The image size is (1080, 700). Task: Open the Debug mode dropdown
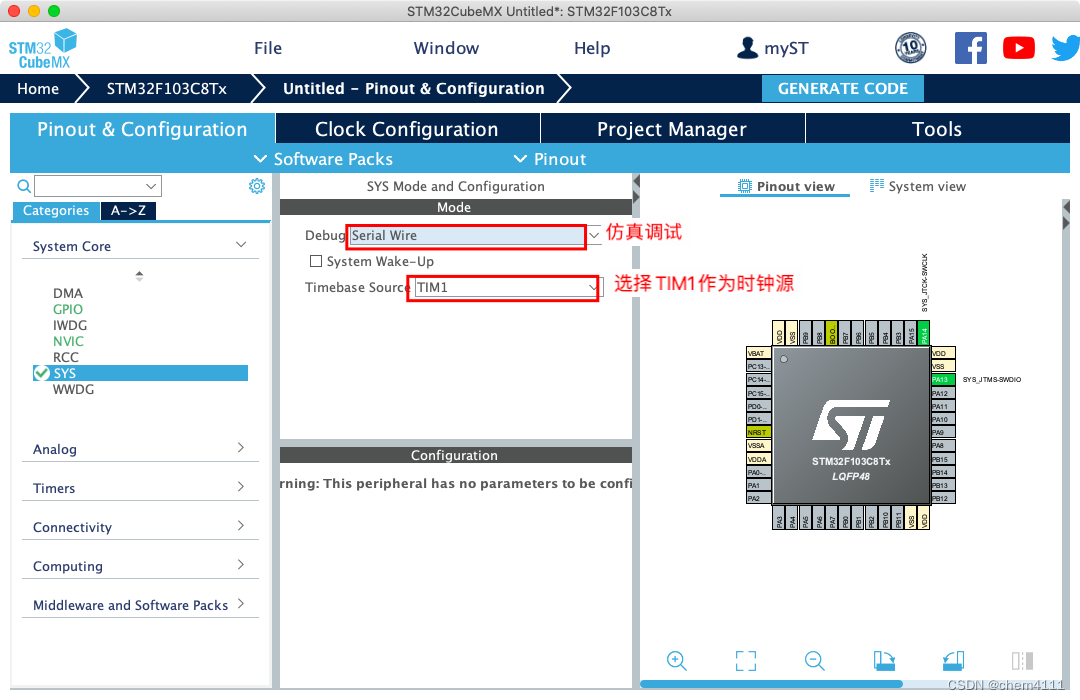pos(593,236)
